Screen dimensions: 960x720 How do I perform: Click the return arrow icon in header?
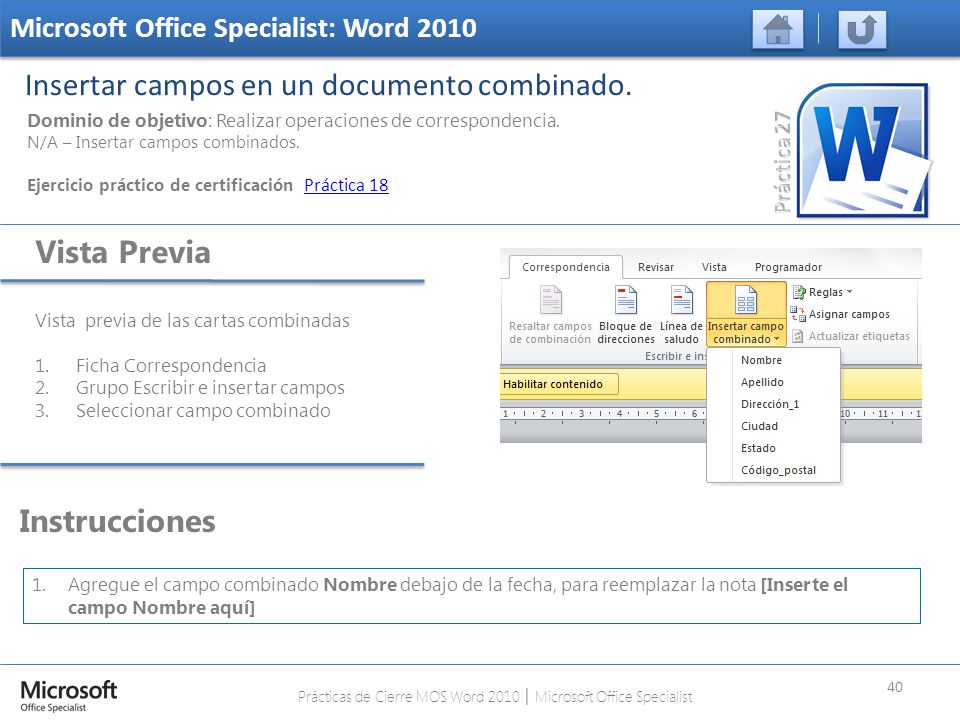click(x=862, y=29)
